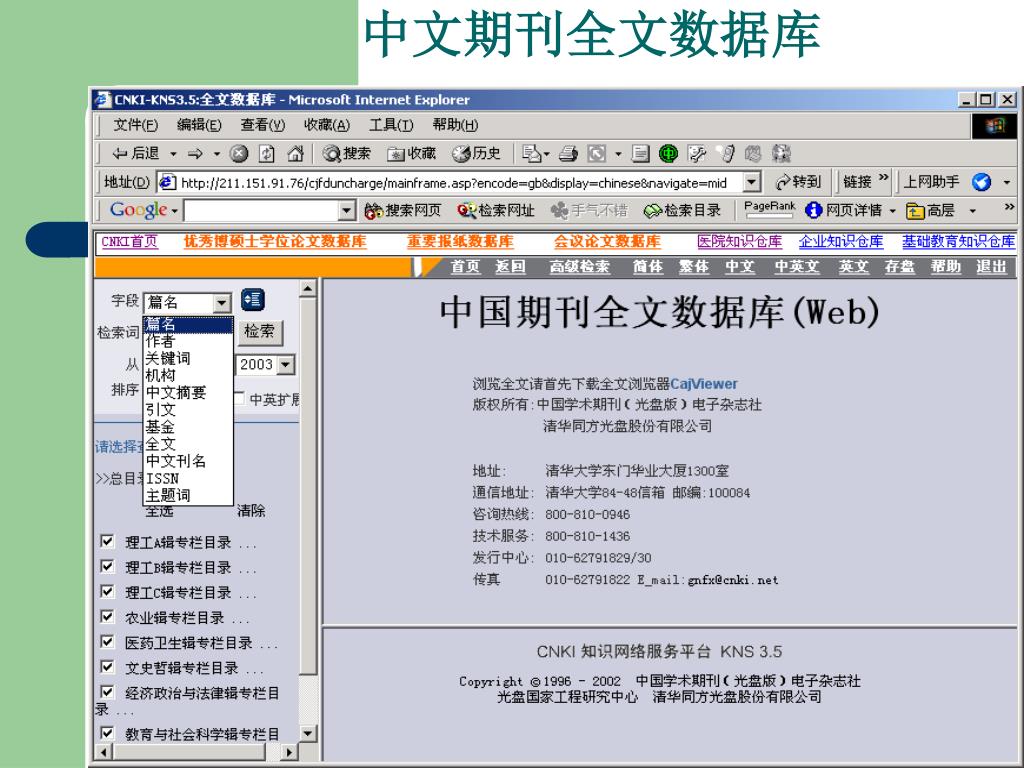Go to home page via house icon
The image size is (1024, 768).
[295, 154]
